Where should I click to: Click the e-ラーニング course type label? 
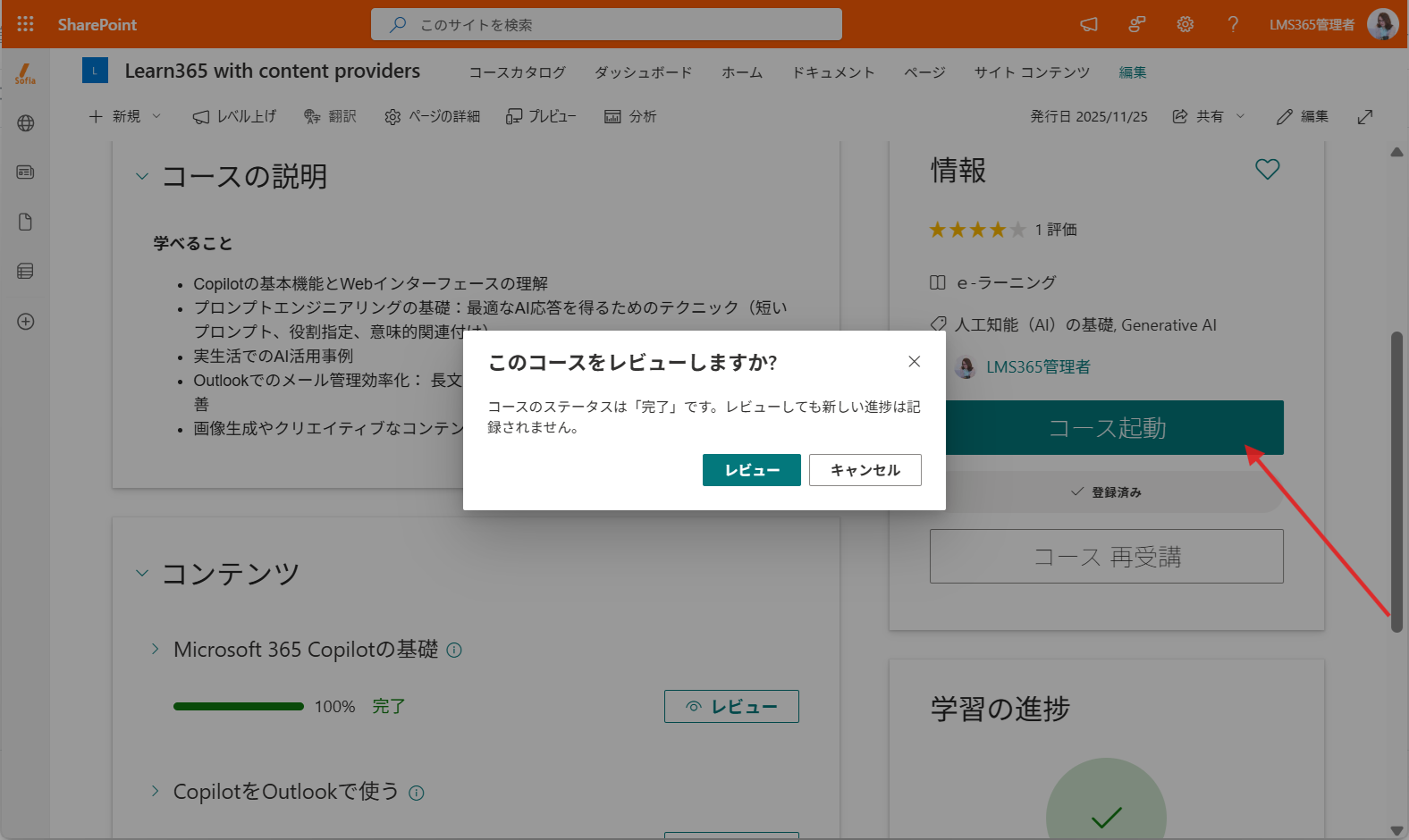1006,282
